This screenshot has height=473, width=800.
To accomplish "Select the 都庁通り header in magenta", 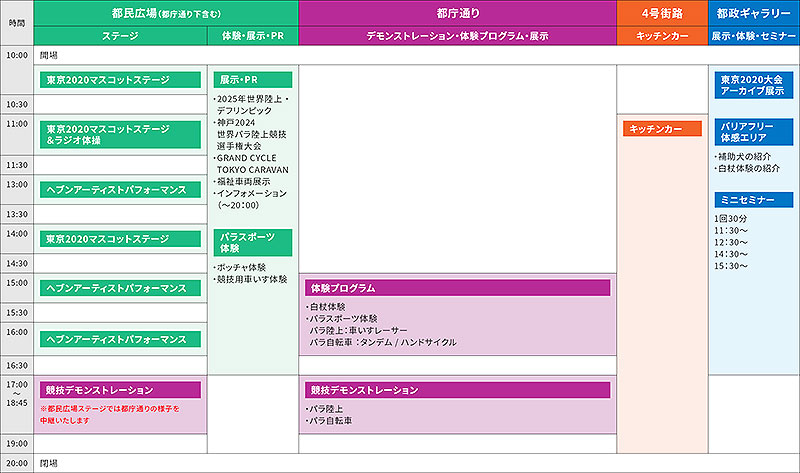I will tap(457, 13).
